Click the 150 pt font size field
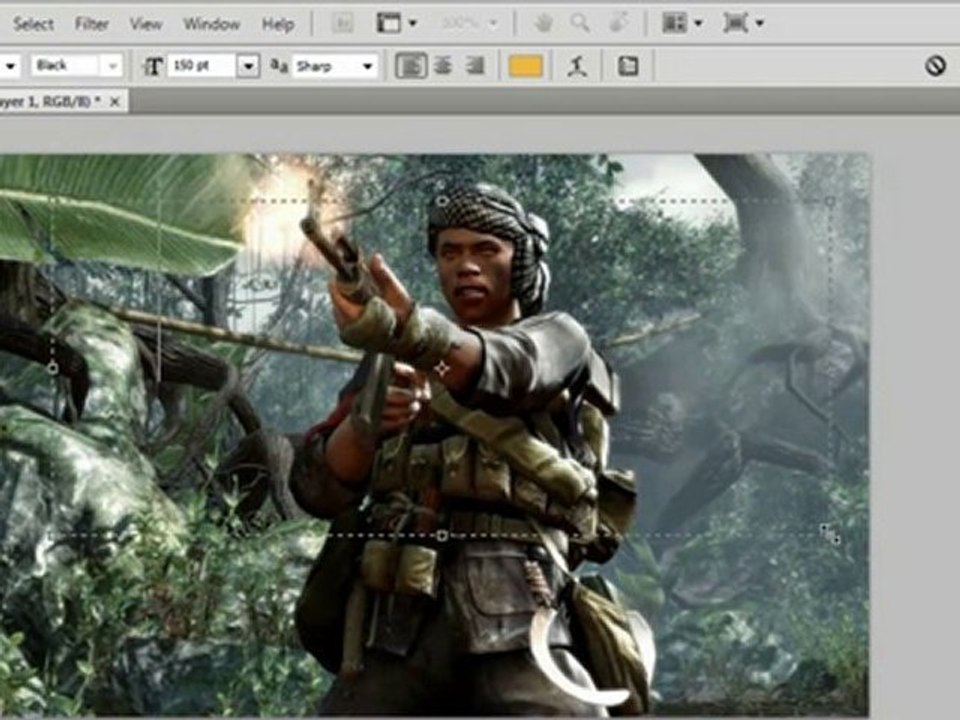Image resolution: width=960 pixels, height=720 pixels. click(x=201, y=66)
